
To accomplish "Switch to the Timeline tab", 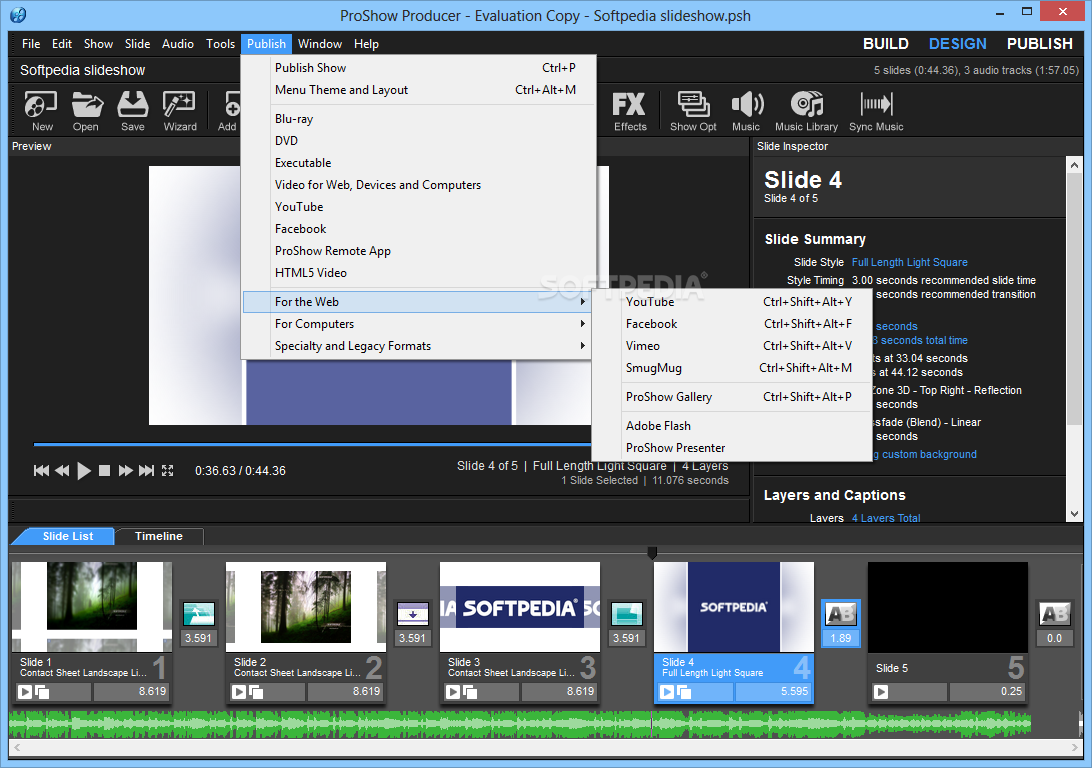I will tap(159, 536).
